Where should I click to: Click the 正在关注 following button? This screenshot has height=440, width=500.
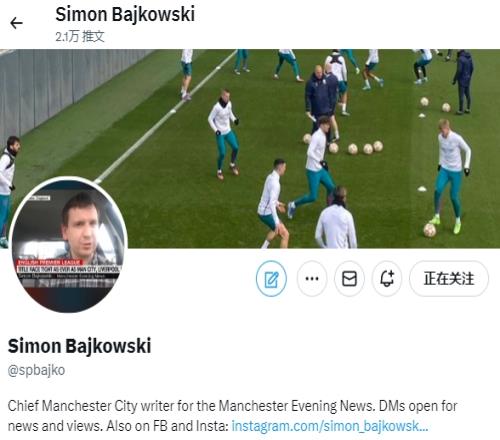pyautogui.click(x=449, y=279)
